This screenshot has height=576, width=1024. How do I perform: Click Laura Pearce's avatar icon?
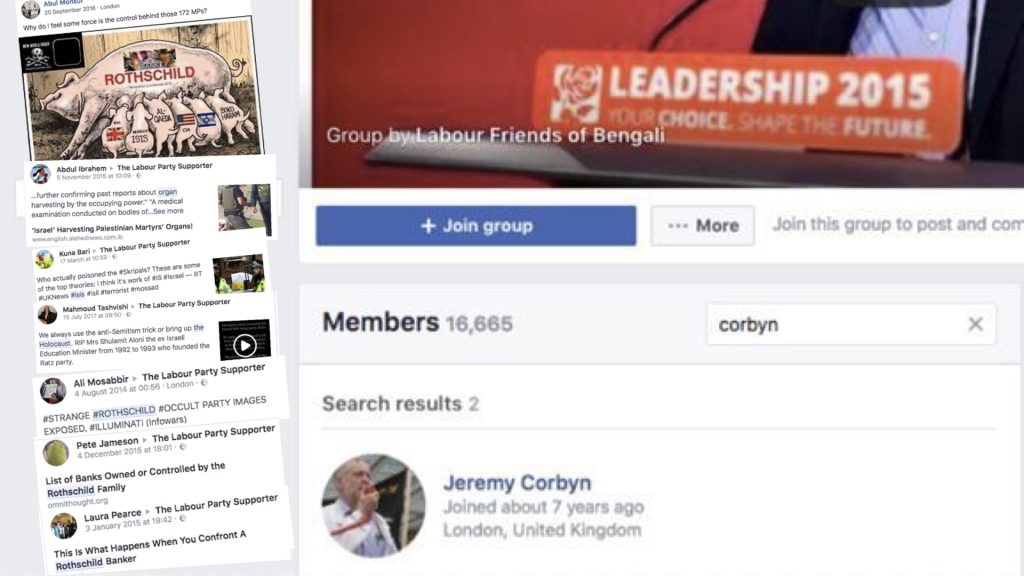click(x=64, y=526)
